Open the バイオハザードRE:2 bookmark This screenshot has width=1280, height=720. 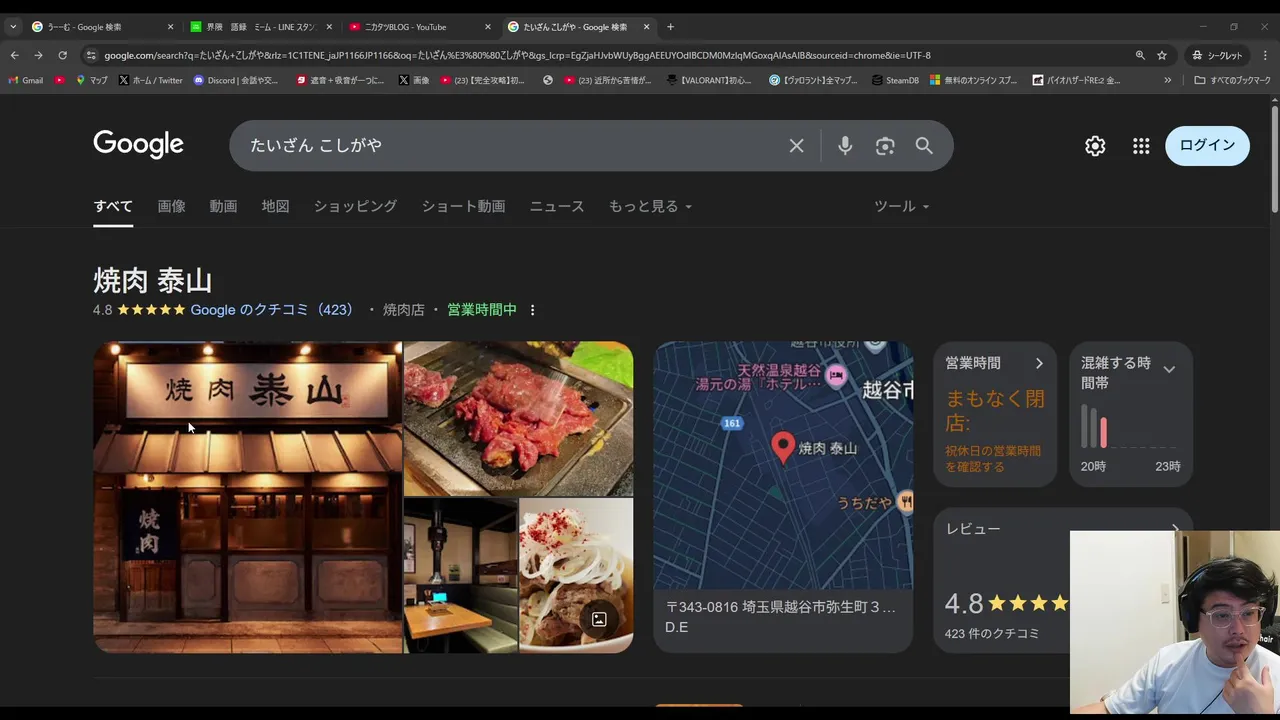[1077, 80]
